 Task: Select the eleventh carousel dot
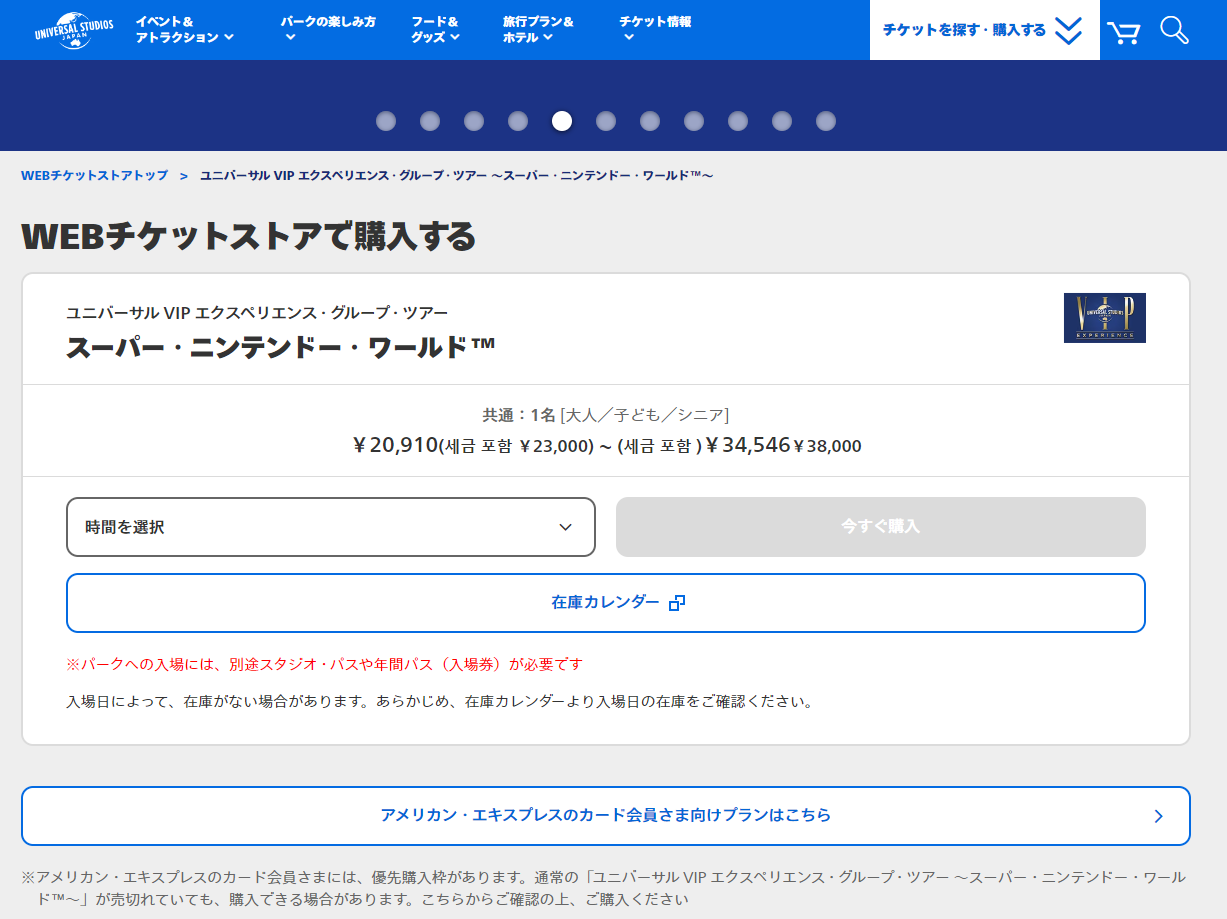pyautogui.click(x=826, y=121)
